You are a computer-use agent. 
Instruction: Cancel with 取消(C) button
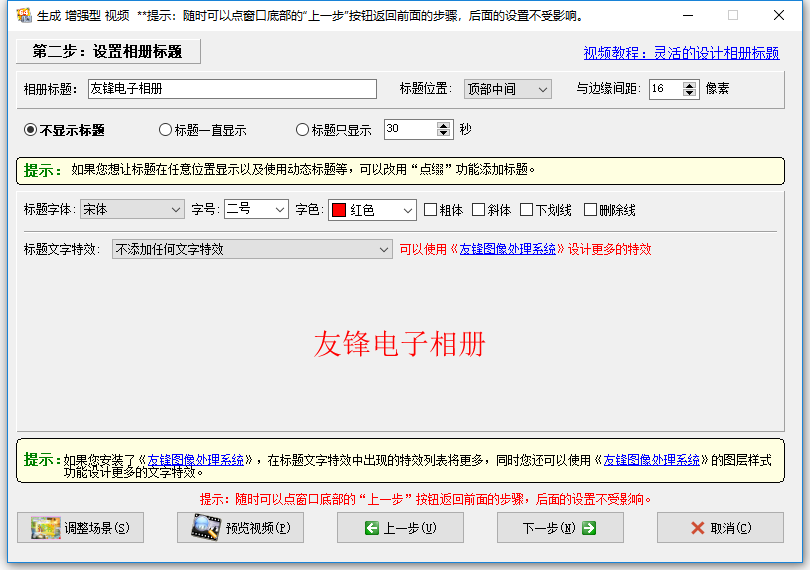click(720, 528)
